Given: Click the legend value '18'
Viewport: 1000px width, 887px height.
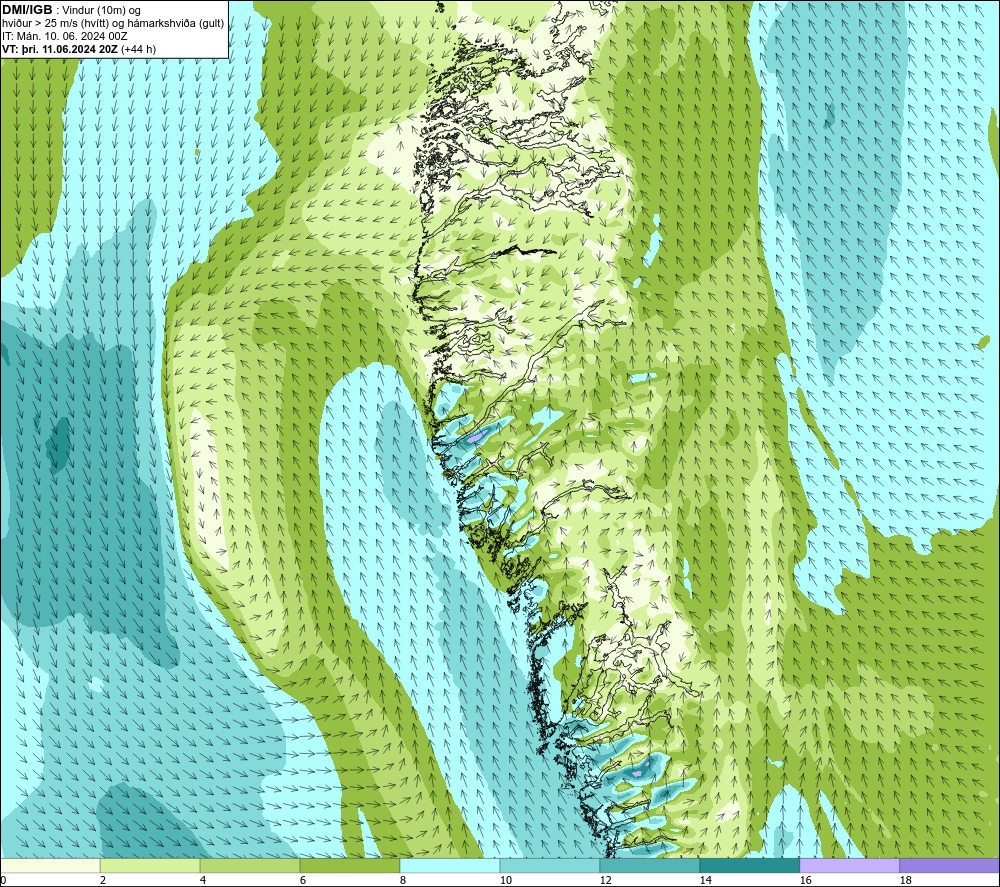Looking at the screenshot, I should [905, 881].
